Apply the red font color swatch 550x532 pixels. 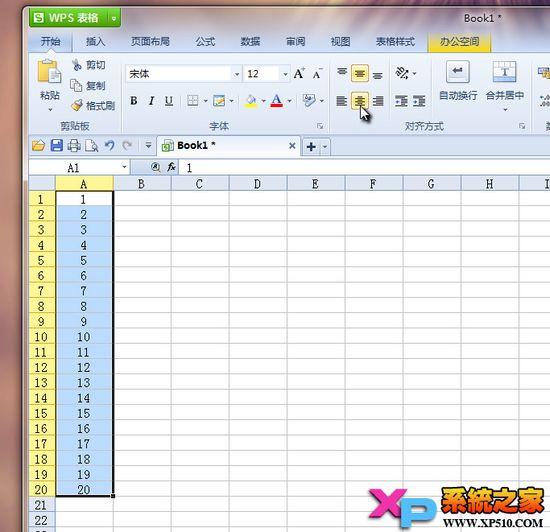(276, 101)
